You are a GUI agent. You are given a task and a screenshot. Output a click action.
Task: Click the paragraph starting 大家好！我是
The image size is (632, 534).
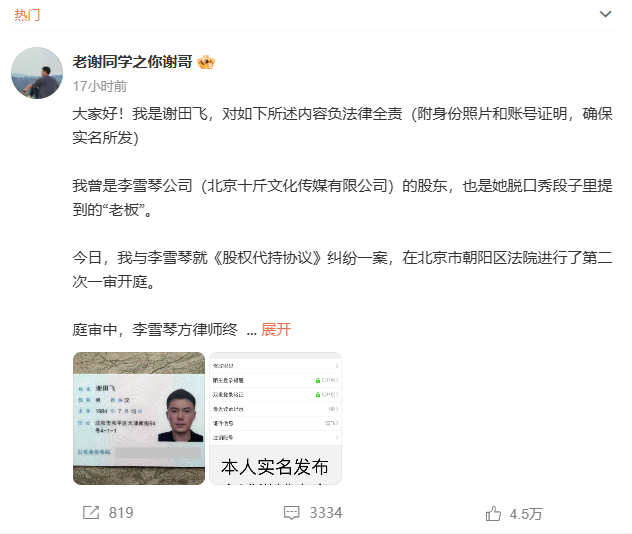tap(343, 126)
